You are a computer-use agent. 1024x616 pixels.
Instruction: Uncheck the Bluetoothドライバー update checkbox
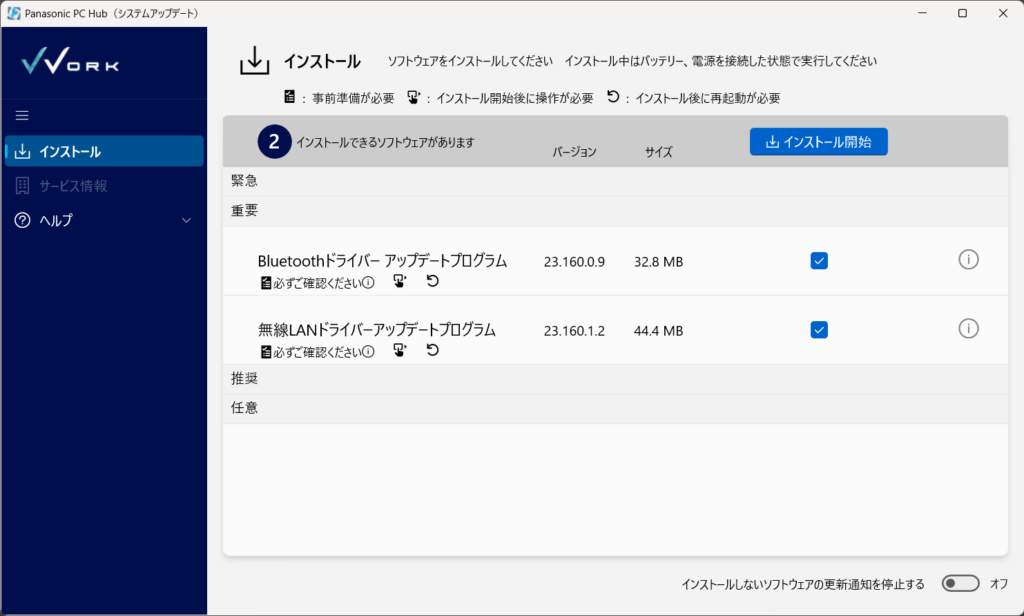tap(819, 260)
